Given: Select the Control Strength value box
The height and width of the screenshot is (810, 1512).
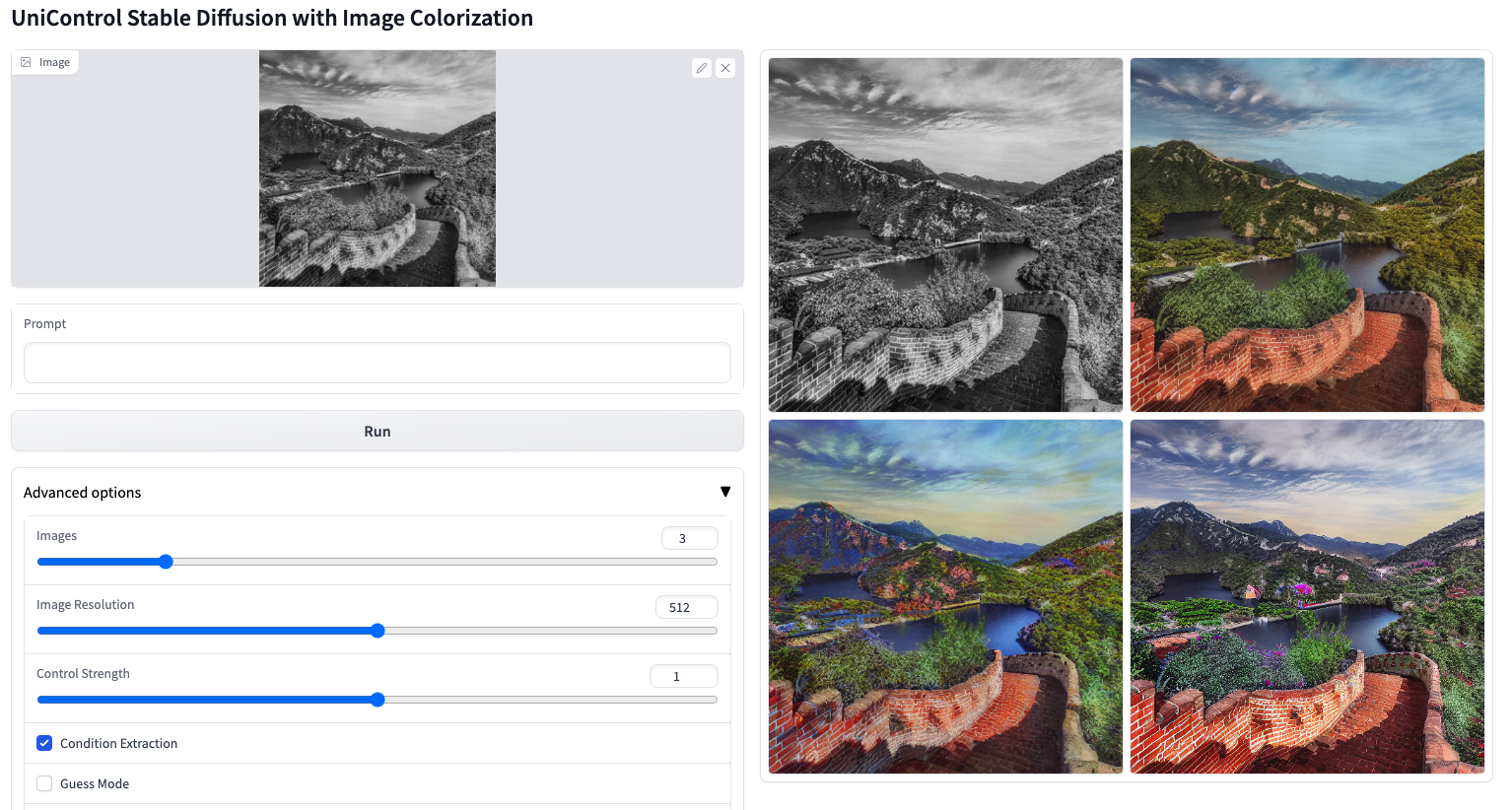Looking at the screenshot, I should (x=684, y=676).
